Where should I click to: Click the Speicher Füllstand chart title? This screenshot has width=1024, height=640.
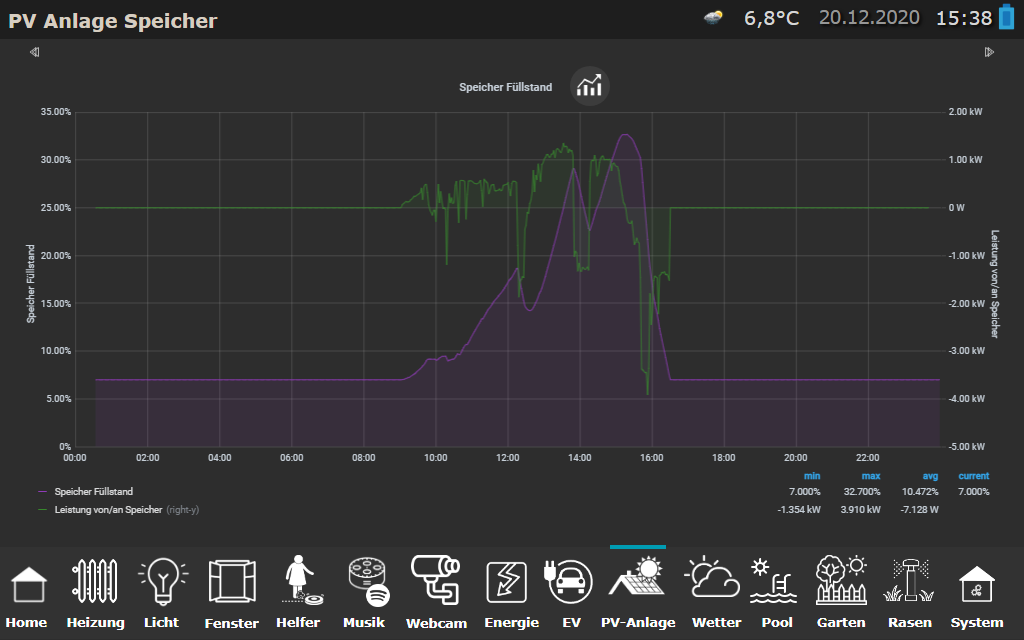coord(505,87)
